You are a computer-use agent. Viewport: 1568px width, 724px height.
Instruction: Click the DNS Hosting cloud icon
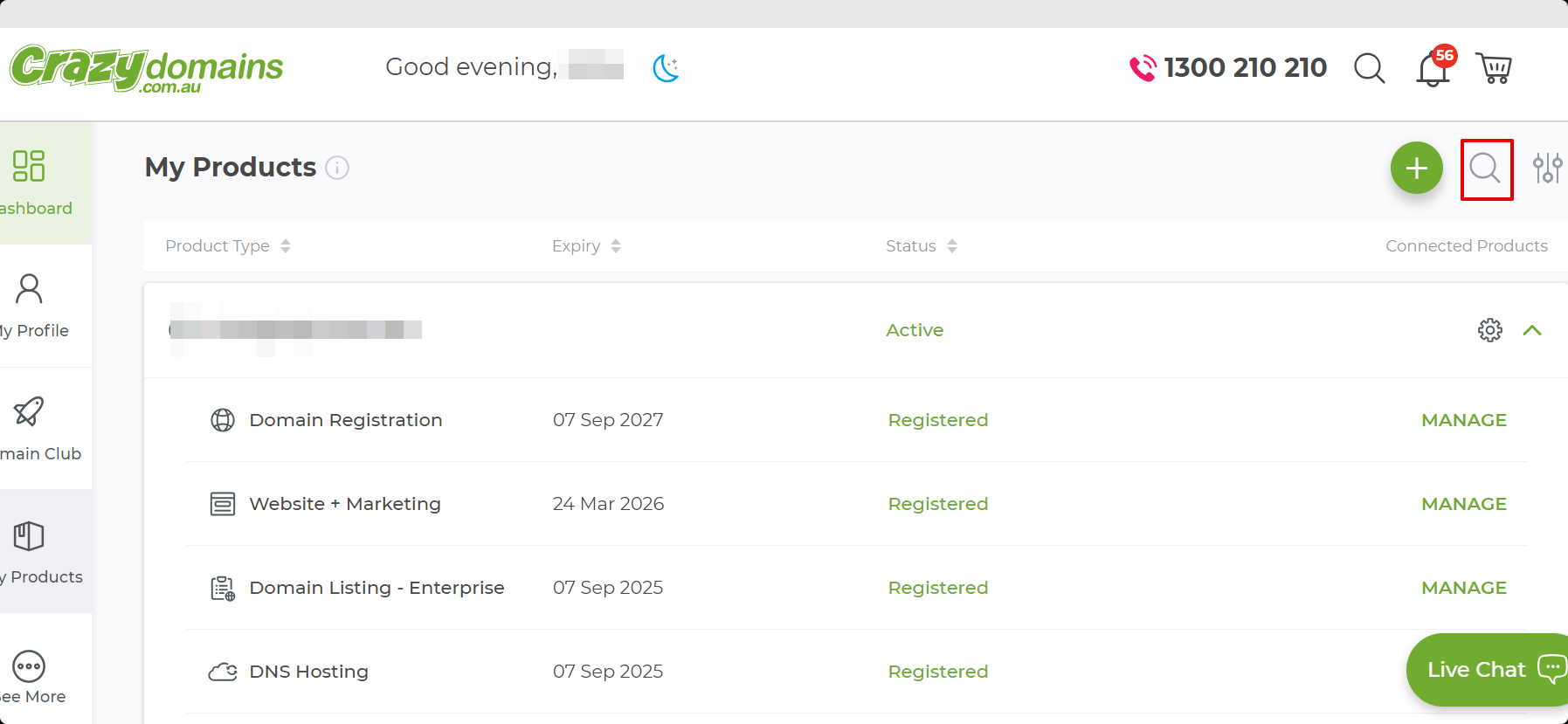[x=223, y=672]
